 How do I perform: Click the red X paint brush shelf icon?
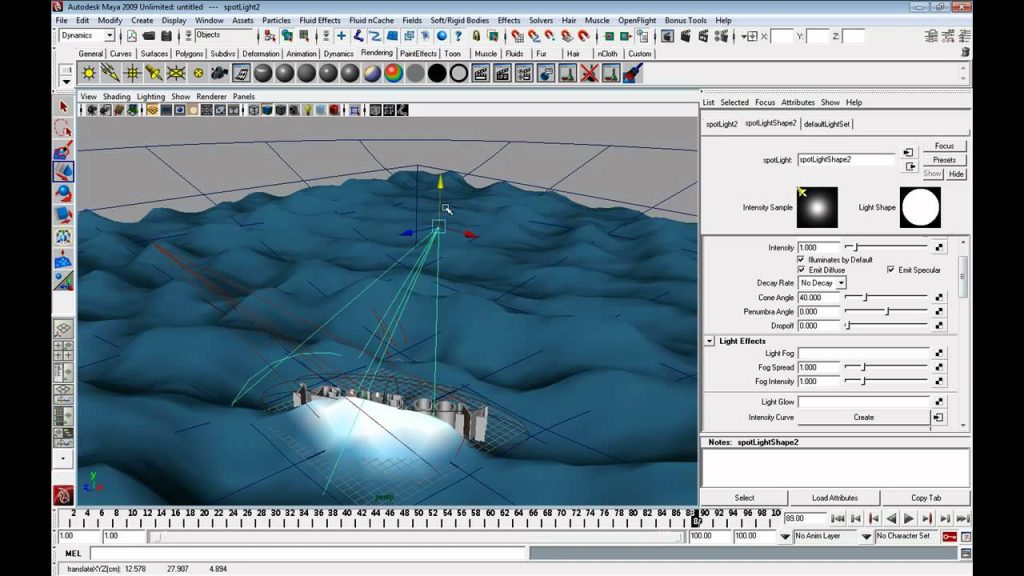[589, 73]
